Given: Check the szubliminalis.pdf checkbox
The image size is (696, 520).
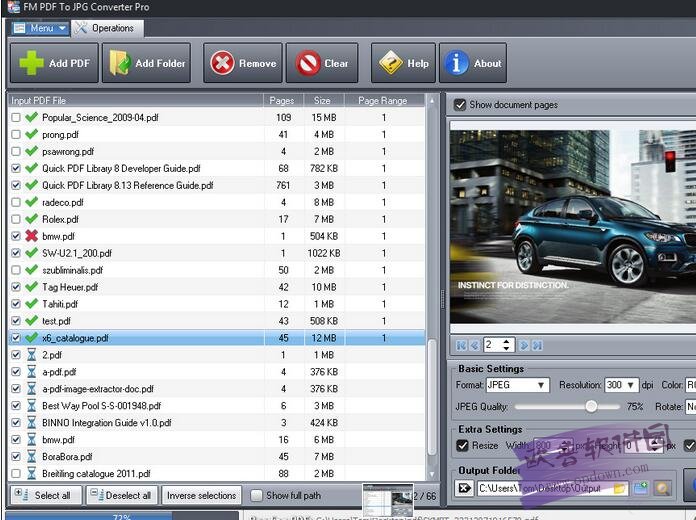Looking at the screenshot, I should [16, 270].
